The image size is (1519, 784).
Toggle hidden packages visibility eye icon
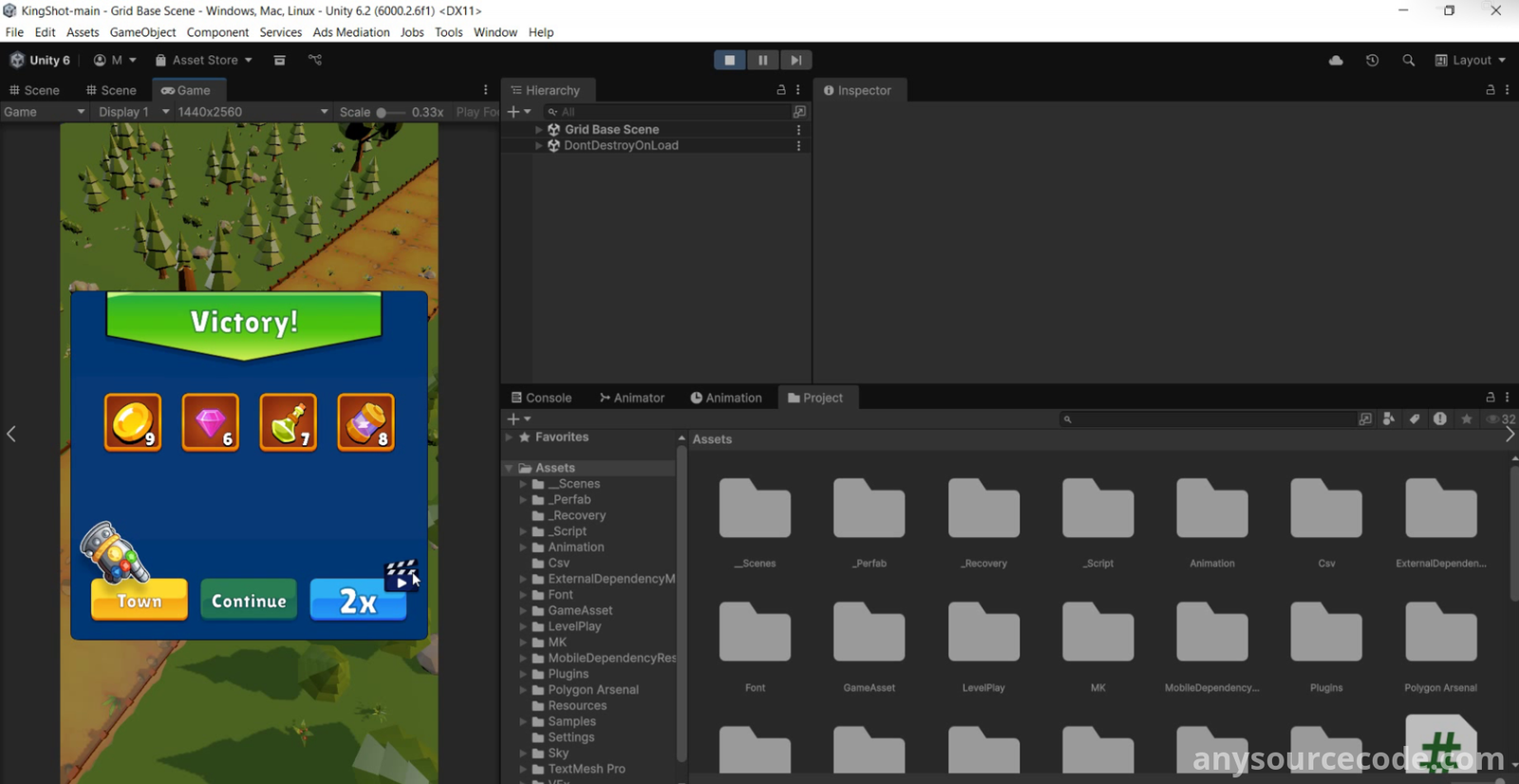1494,419
